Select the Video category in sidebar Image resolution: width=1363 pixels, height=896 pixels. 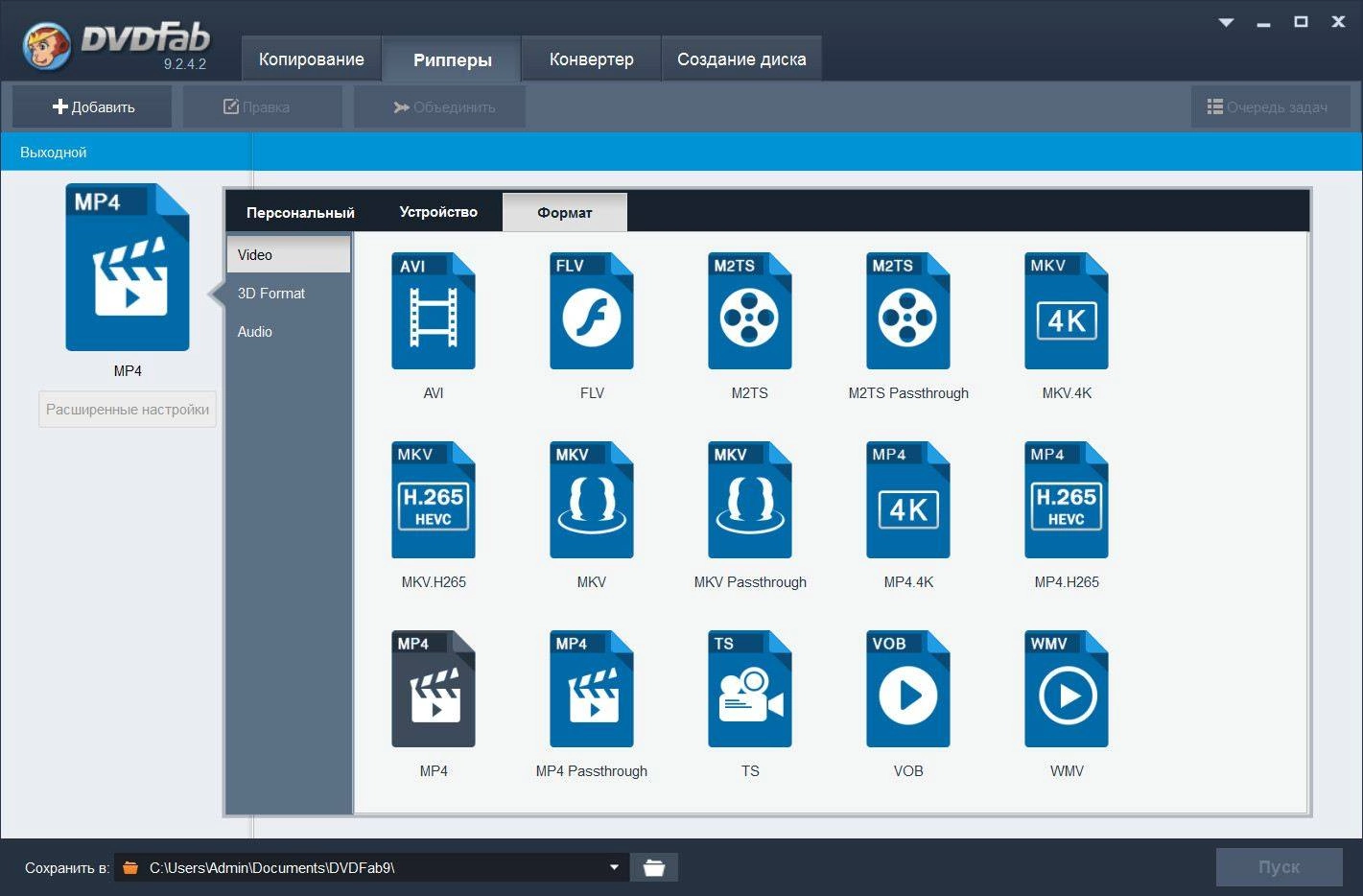pyautogui.click(x=289, y=255)
